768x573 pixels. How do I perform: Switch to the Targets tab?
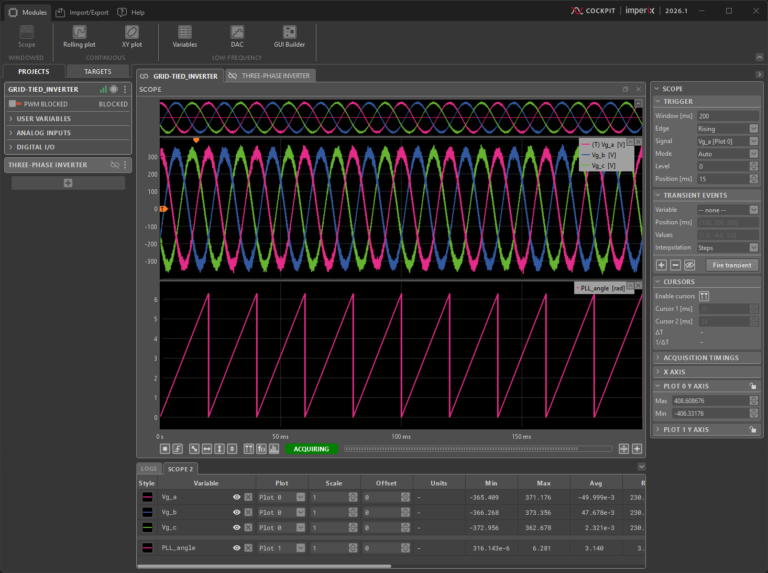(x=97, y=72)
